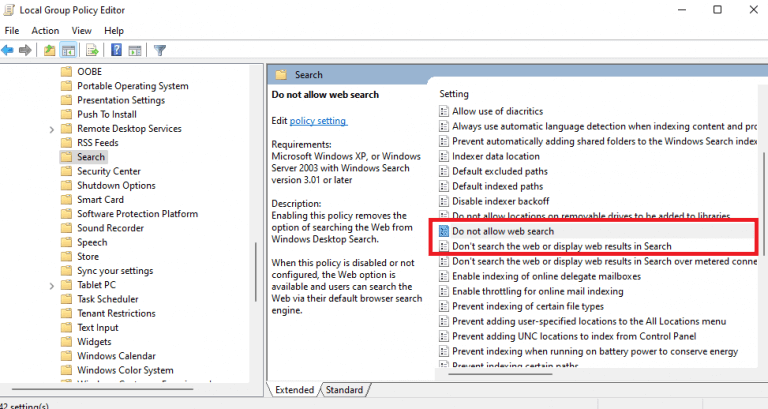Select the Push To Install folder

[107, 114]
